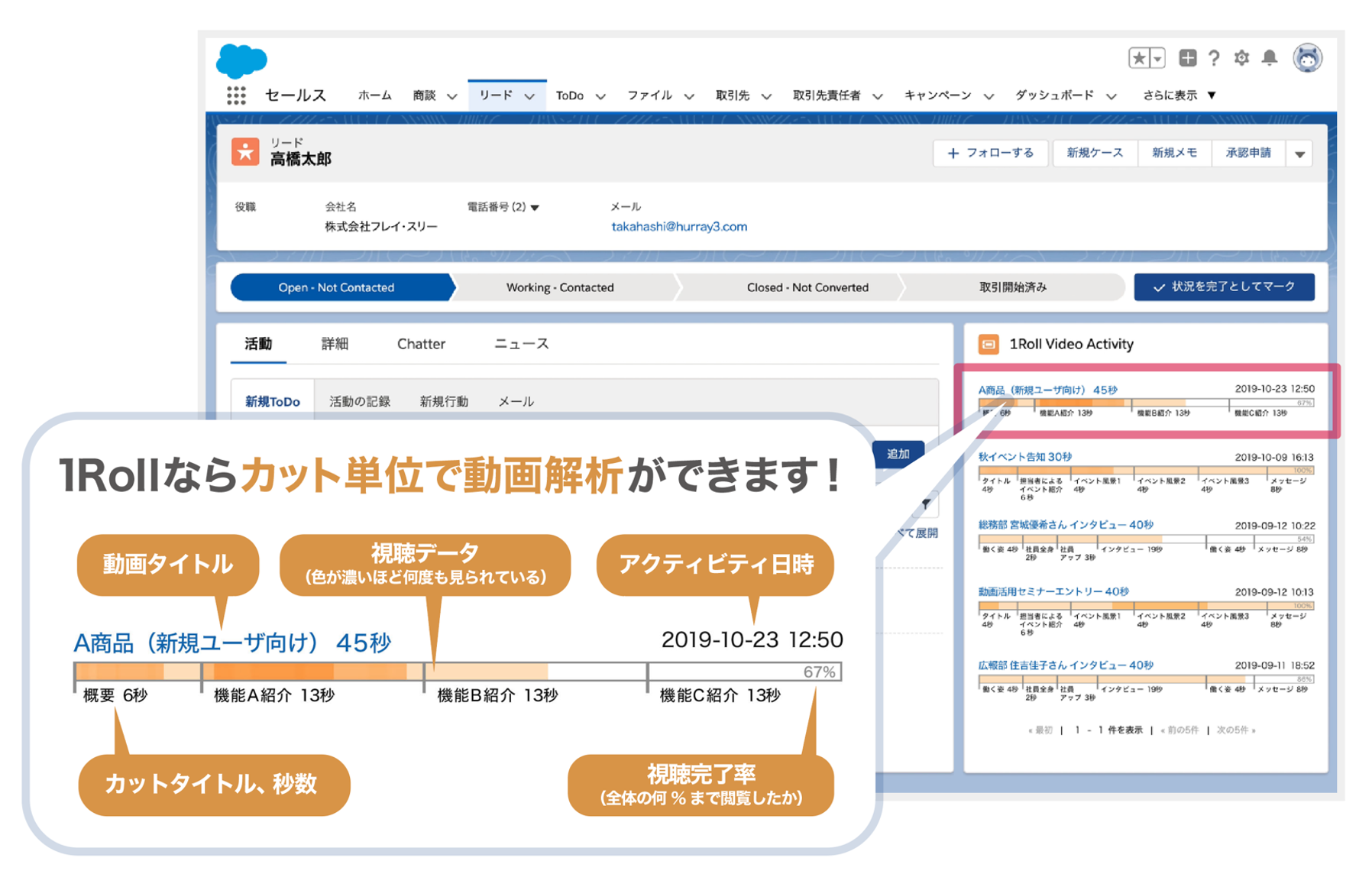Switch to the Chatter tab
The width and height of the screenshot is (1372, 887).
(421, 345)
